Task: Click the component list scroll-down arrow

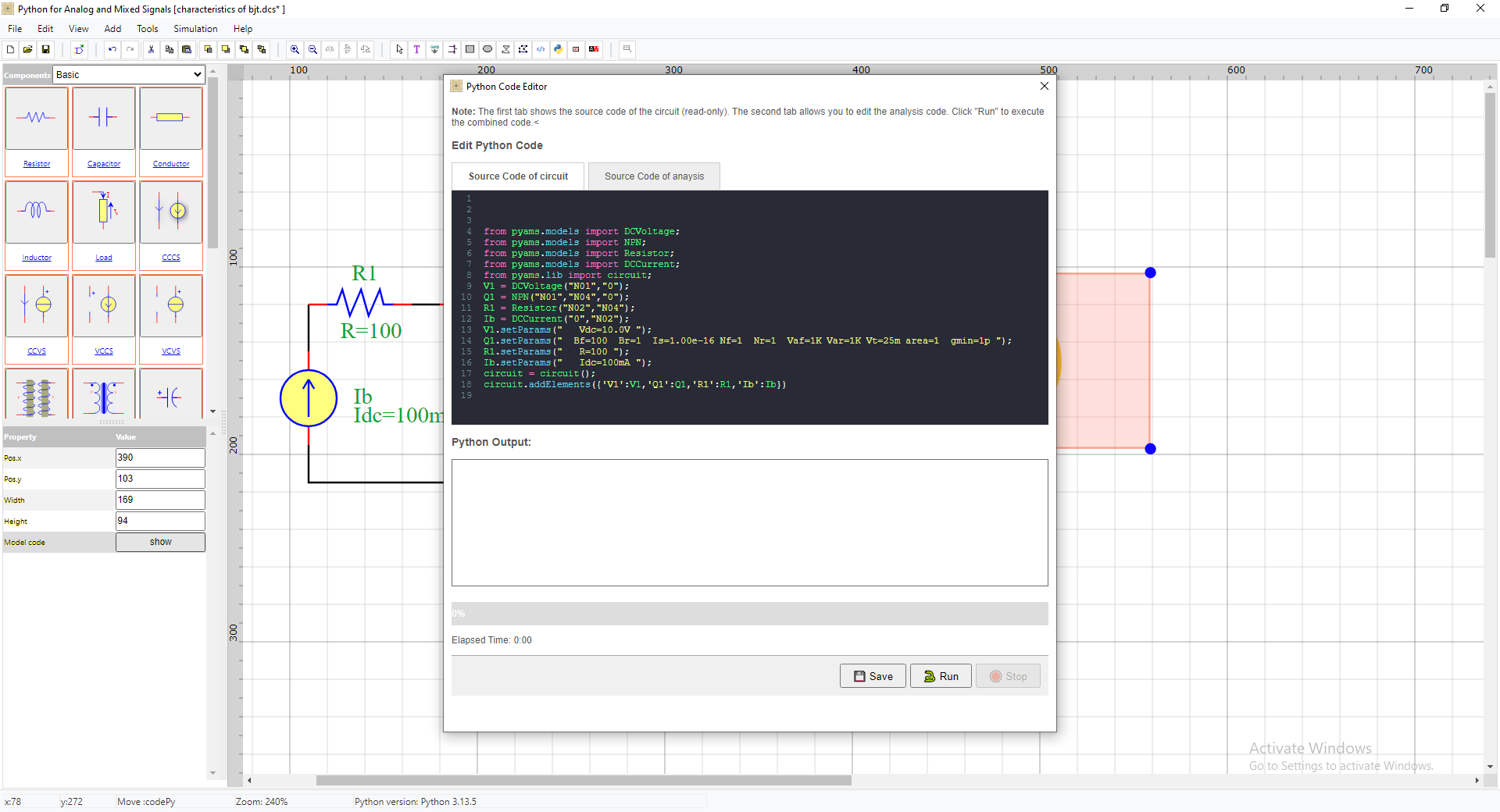Action: 212,411
